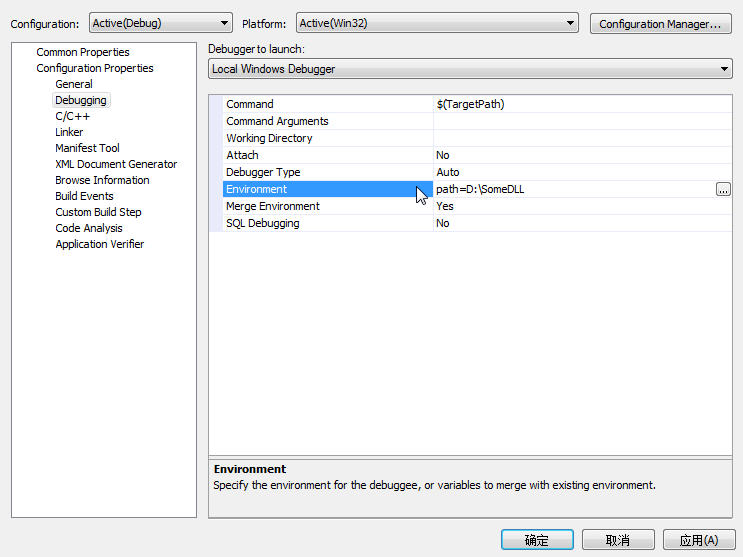This screenshot has width=743, height=557.
Task: Cancel with the 取消 button
Action: tap(618, 540)
